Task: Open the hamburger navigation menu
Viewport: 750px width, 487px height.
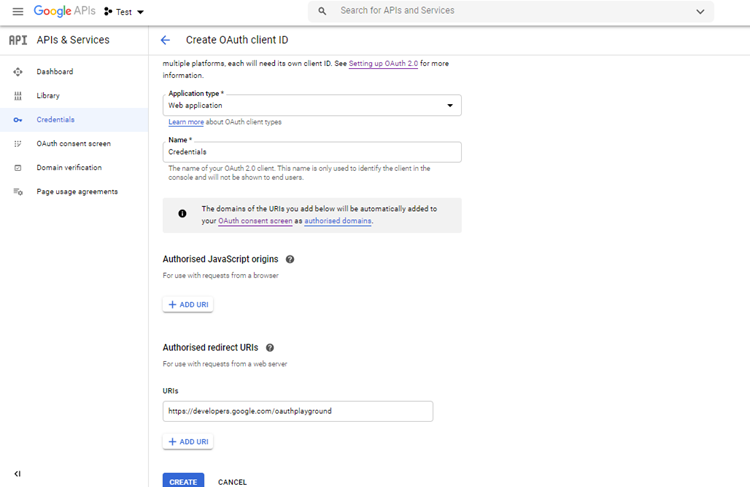Action: [x=17, y=11]
